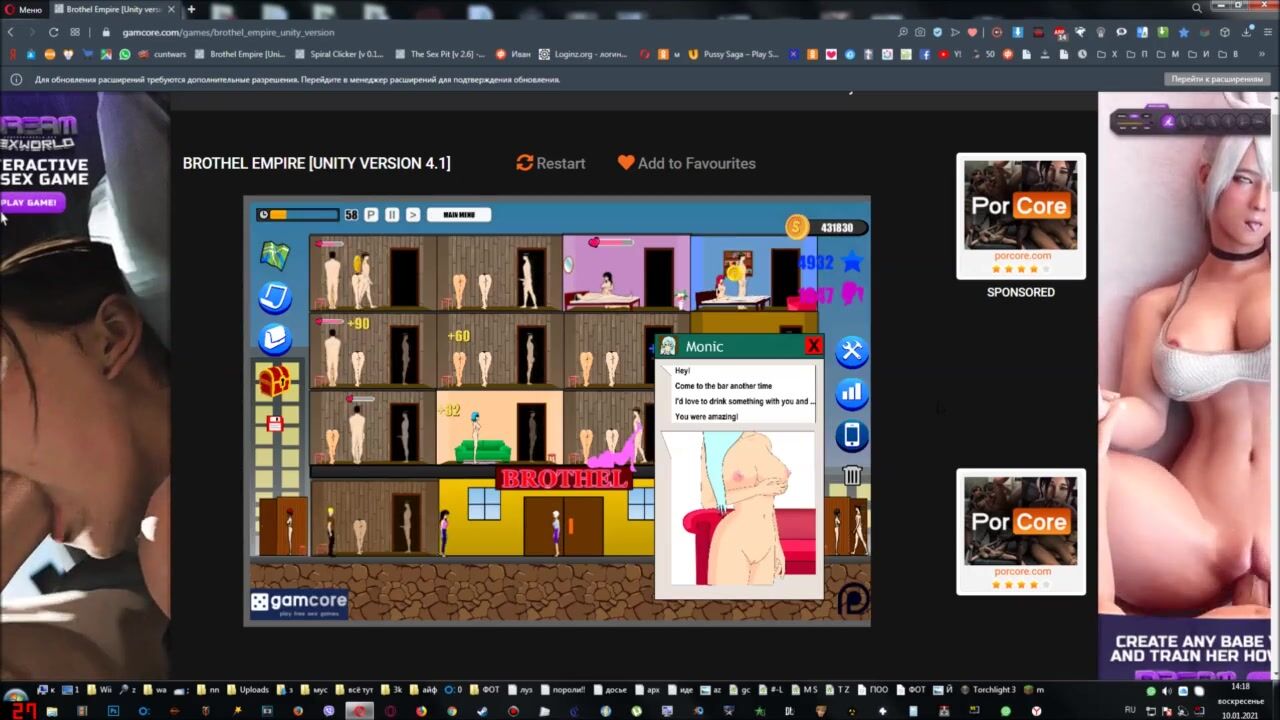This screenshot has width=1280, height=720.
Task: Close the Monic message dialog with red X
Action: [x=813, y=345]
